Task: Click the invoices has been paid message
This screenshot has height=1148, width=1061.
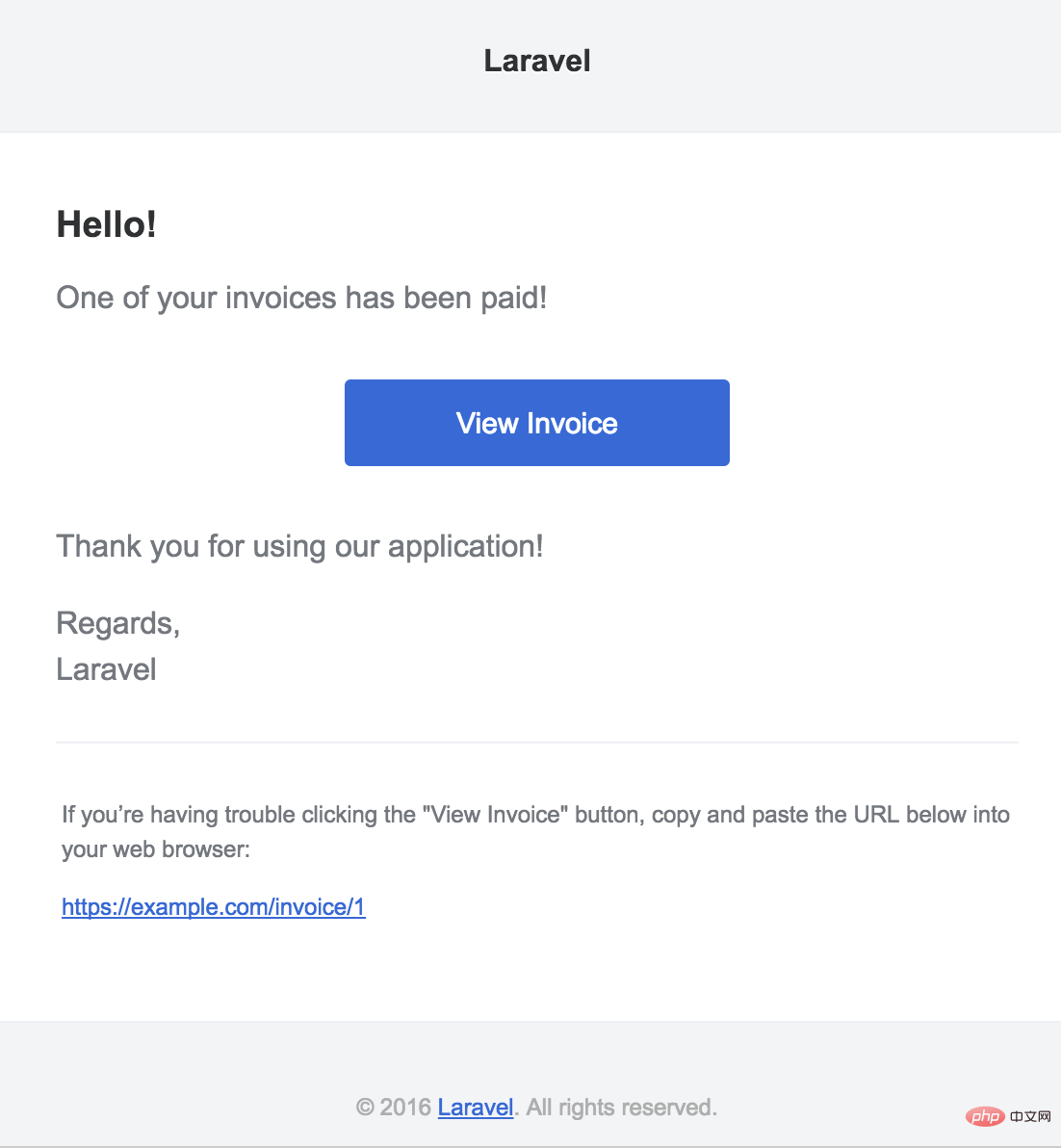Action: (301, 298)
